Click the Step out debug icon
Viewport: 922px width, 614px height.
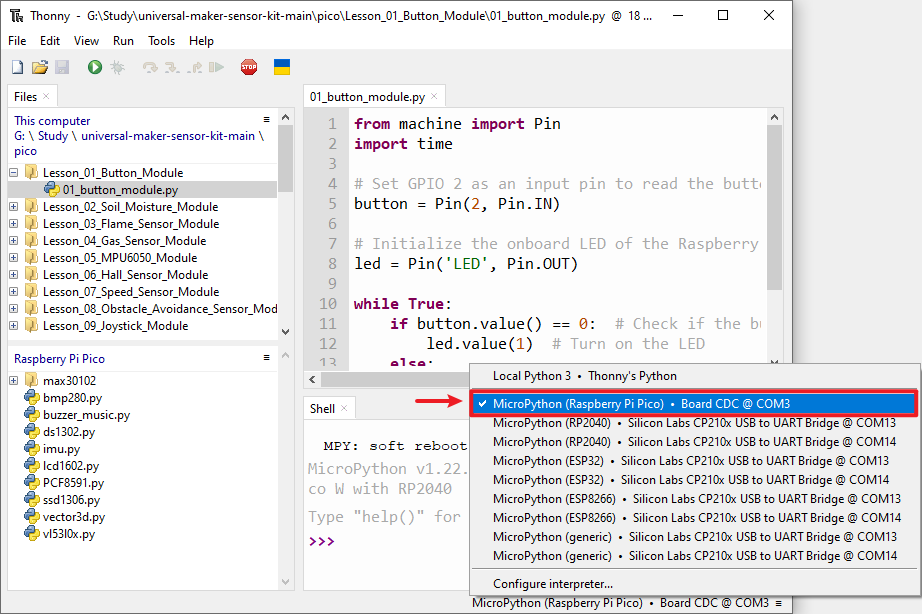pyautogui.click(x=195, y=68)
